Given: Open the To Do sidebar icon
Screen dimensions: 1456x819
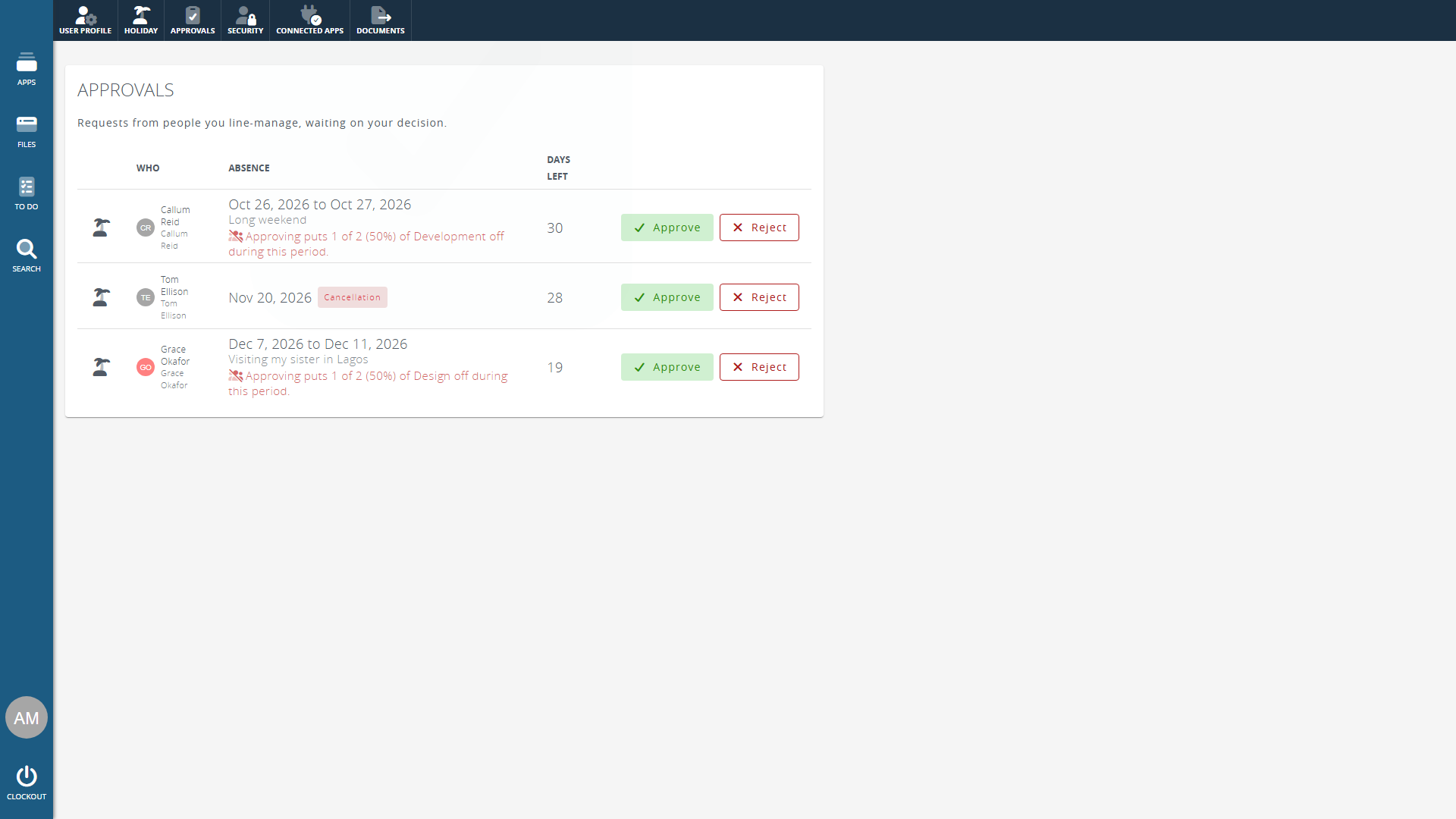Looking at the screenshot, I should click(27, 193).
